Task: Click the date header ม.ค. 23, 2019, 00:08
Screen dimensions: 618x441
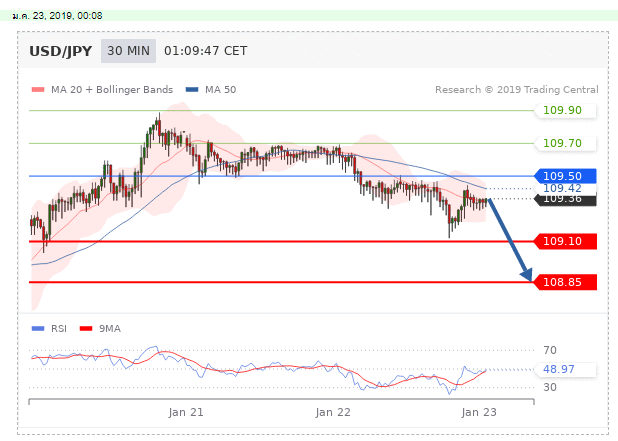Action: [x=57, y=16]
